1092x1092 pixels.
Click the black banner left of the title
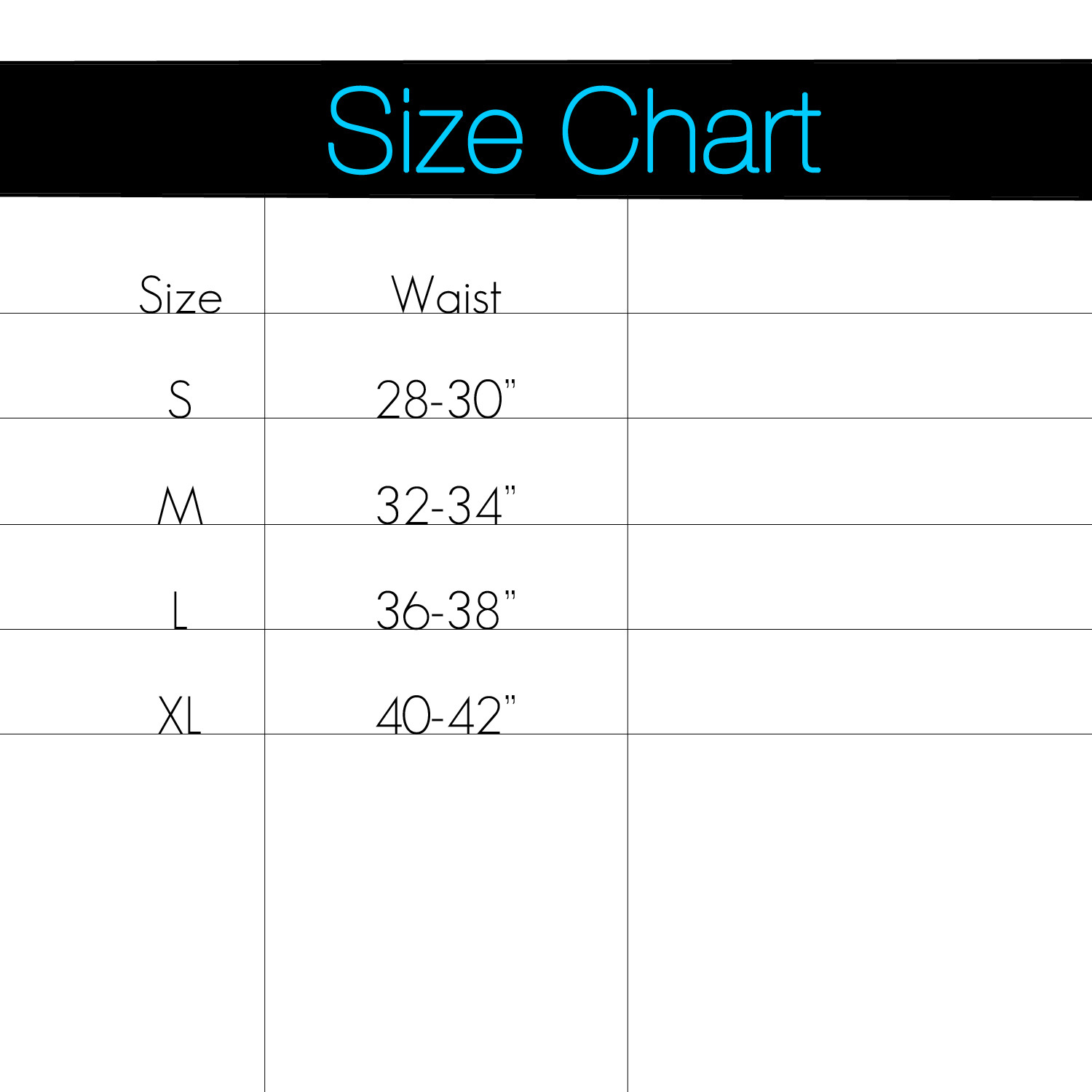pyautogui.click(x=160, y=130)
